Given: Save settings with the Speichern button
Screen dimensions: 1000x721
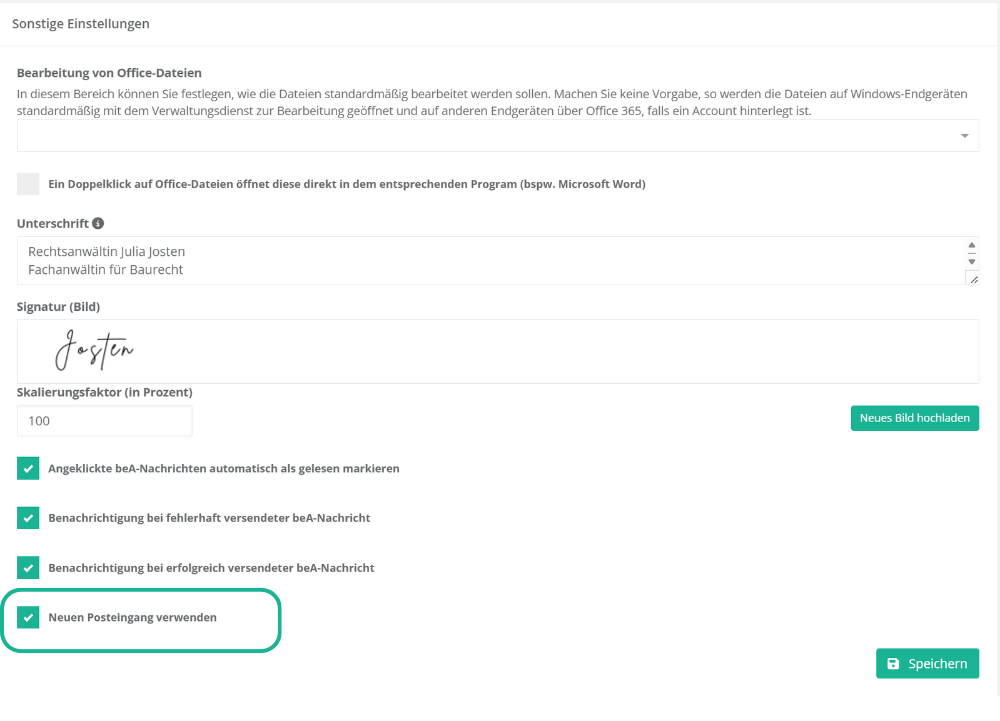Looking at the screenshot, I should 927,664.
